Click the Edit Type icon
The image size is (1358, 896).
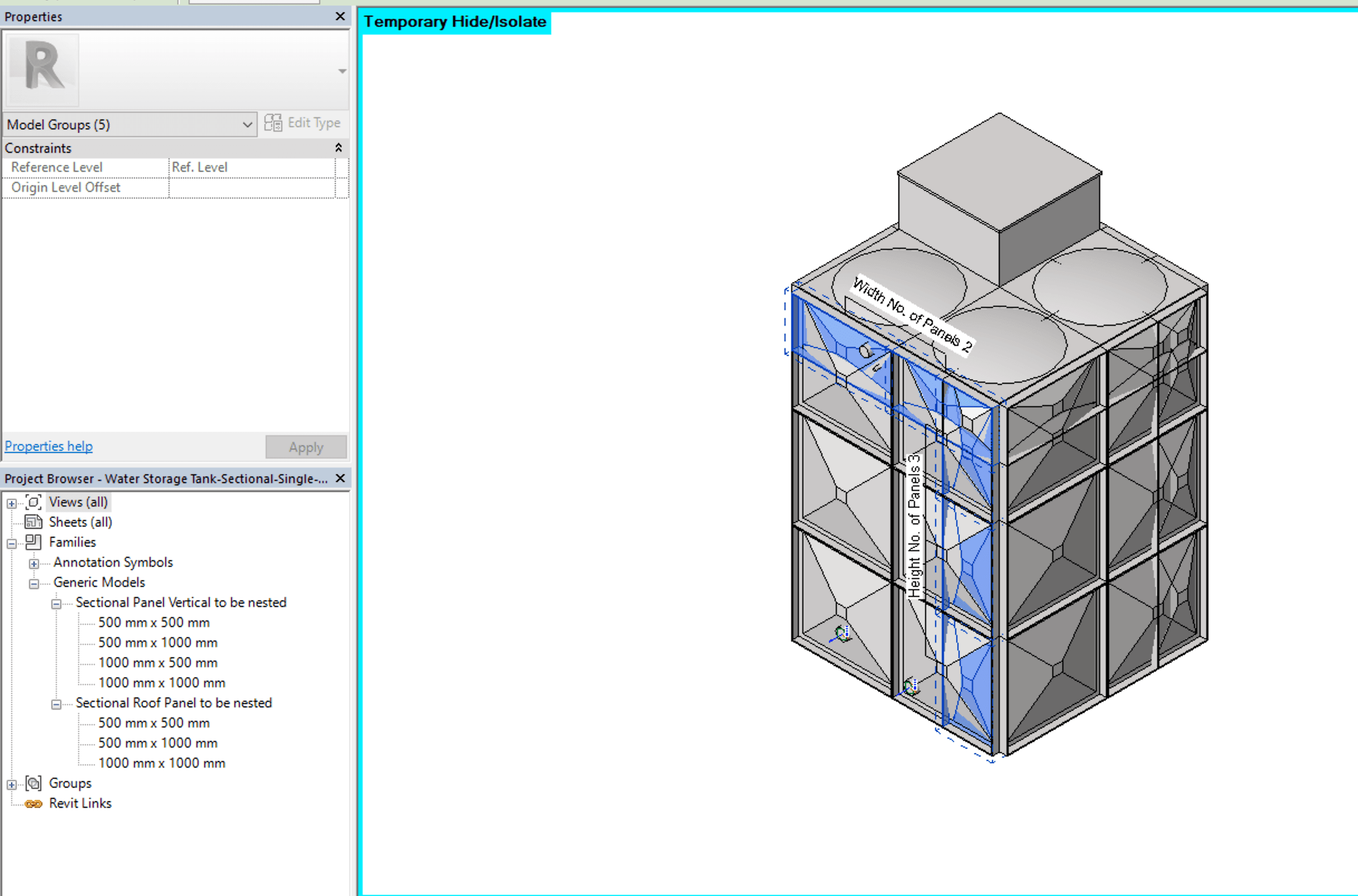tap(273, 123)
